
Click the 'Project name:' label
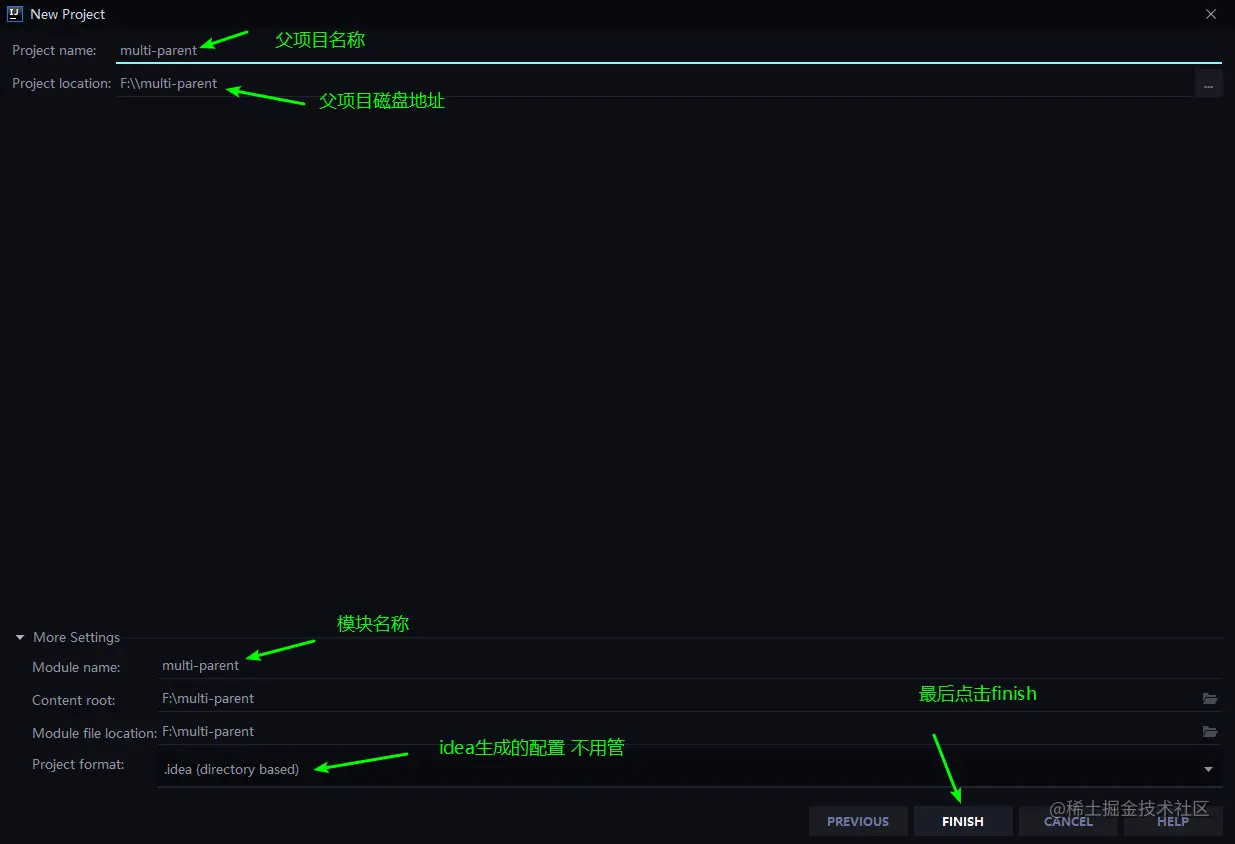[54, 50]
